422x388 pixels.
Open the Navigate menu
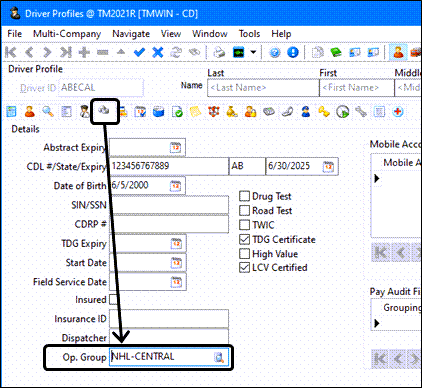point(131,34)
